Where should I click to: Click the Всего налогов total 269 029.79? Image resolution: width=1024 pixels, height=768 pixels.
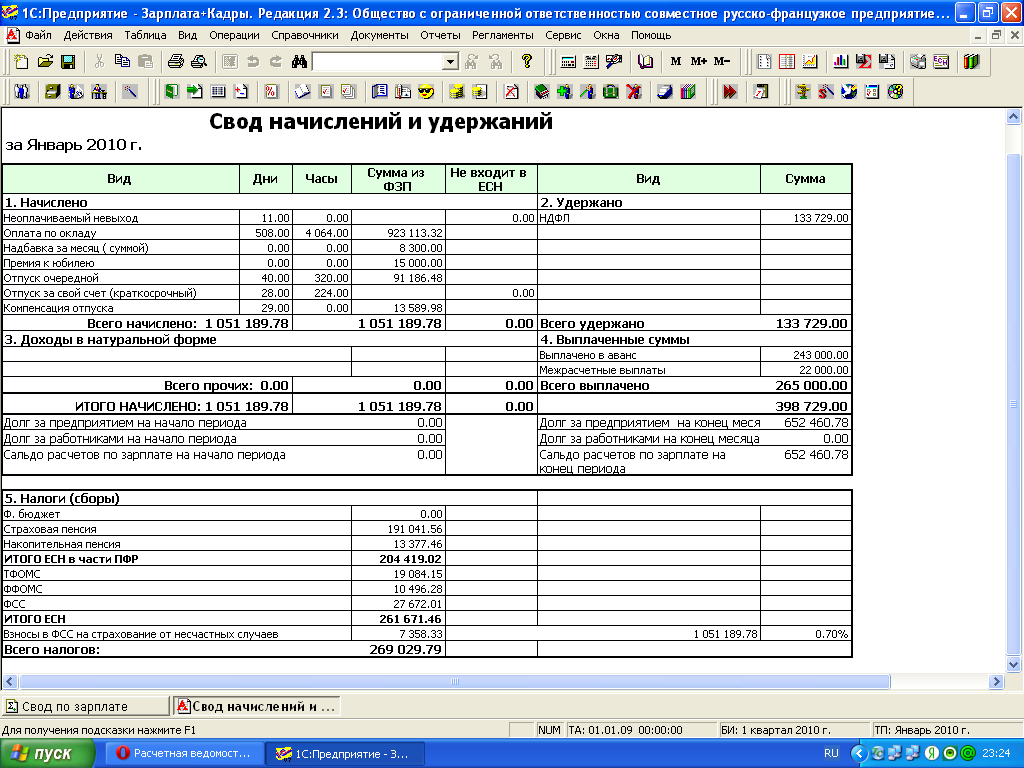(406, 649)
